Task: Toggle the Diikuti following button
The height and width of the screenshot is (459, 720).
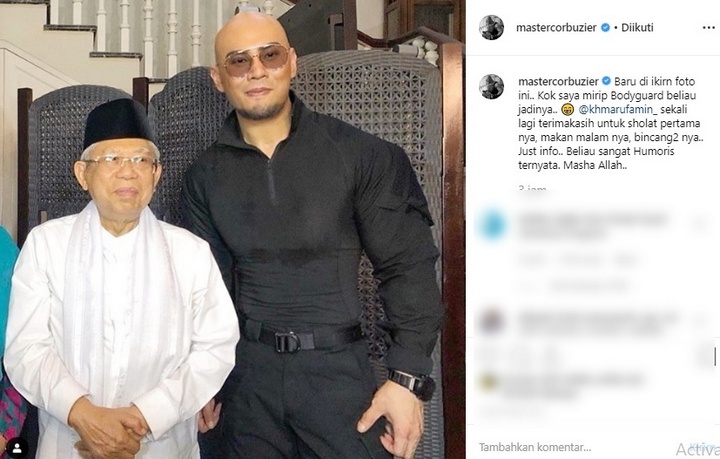Action: point(637,28)
